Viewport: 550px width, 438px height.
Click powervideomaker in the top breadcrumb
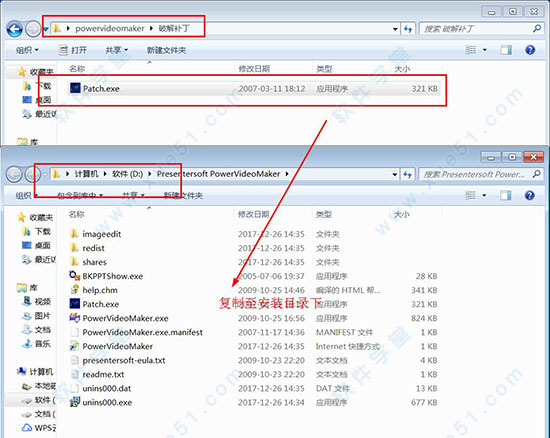(x=110, y=28)
